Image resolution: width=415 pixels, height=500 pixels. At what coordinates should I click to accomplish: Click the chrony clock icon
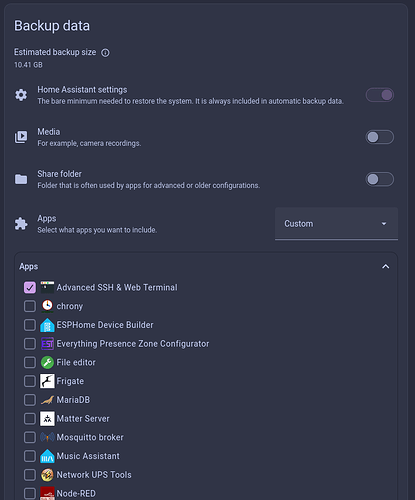[47, 306]
